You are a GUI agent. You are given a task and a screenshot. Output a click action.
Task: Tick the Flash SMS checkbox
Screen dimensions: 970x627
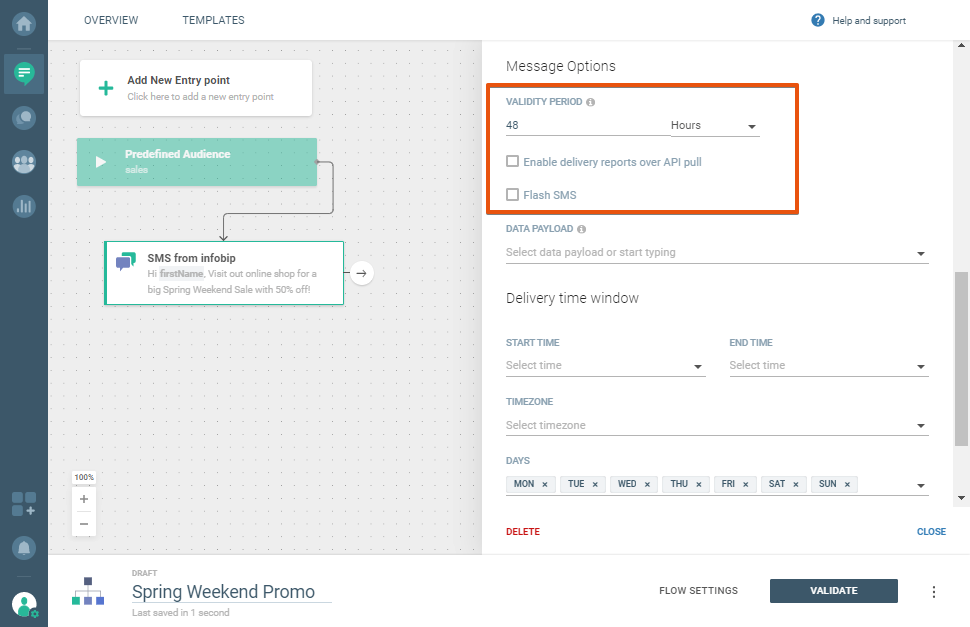(513, 195)
